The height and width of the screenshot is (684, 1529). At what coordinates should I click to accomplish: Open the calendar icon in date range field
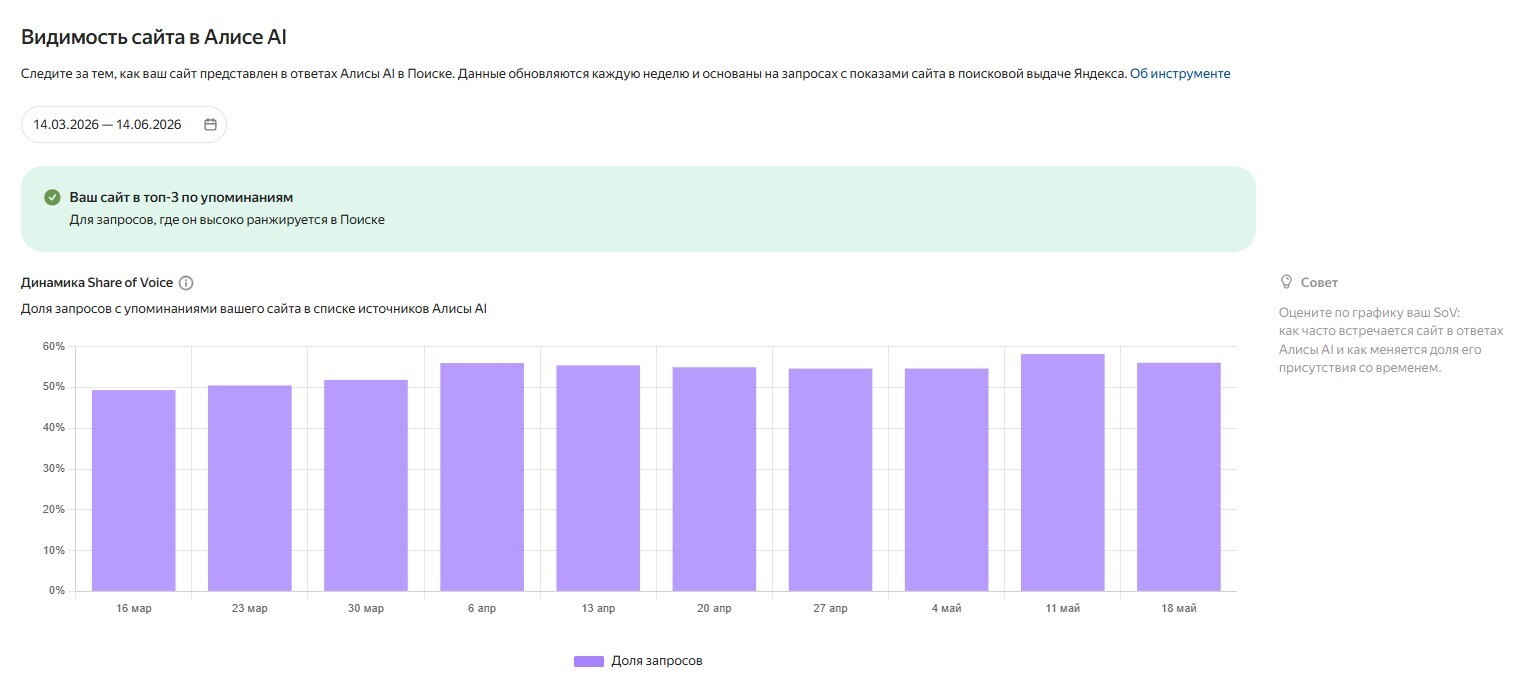[210, 125]
